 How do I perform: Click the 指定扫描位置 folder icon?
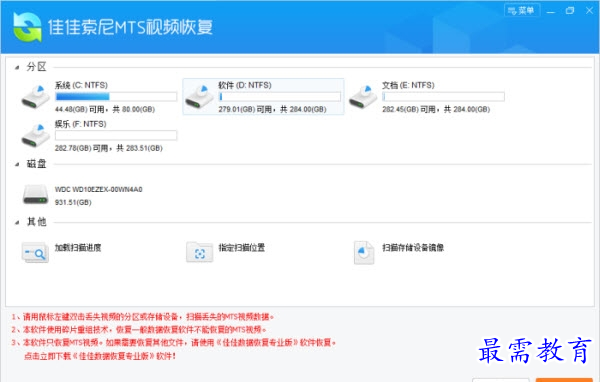pyautogui.click(x=199, y=252)
